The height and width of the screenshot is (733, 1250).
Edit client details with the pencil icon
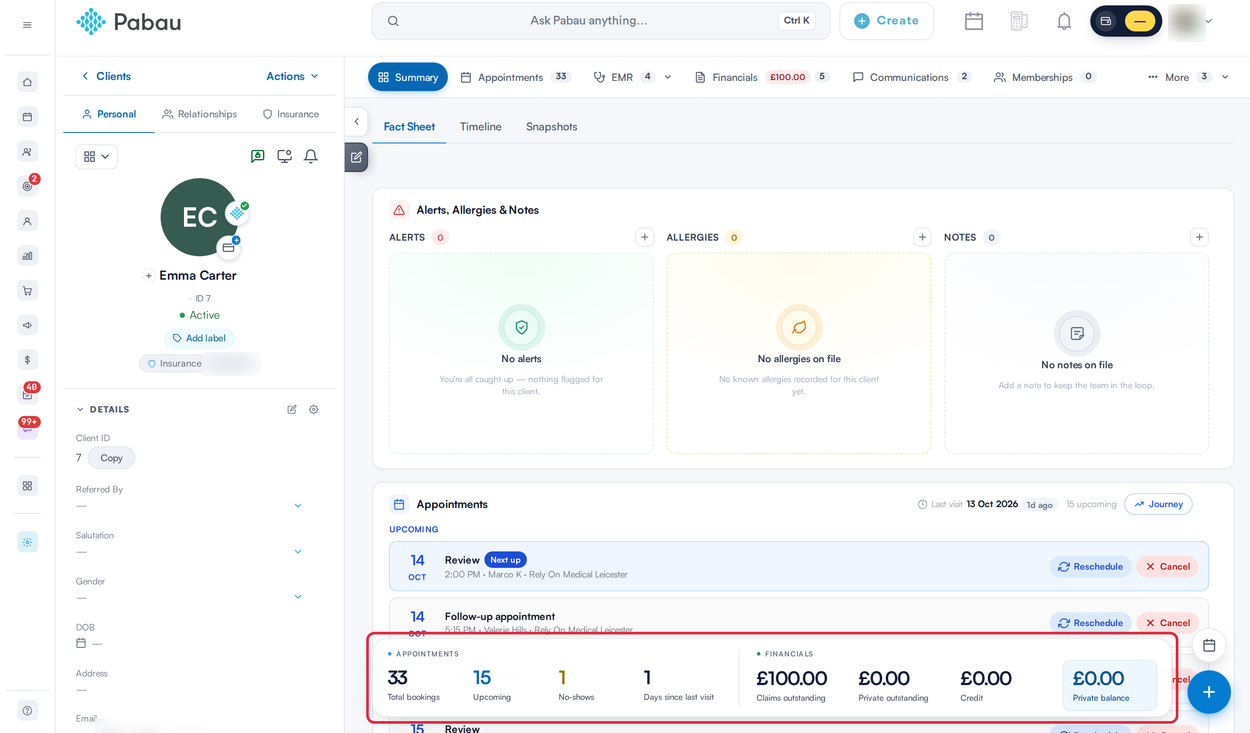click(292, 409)
